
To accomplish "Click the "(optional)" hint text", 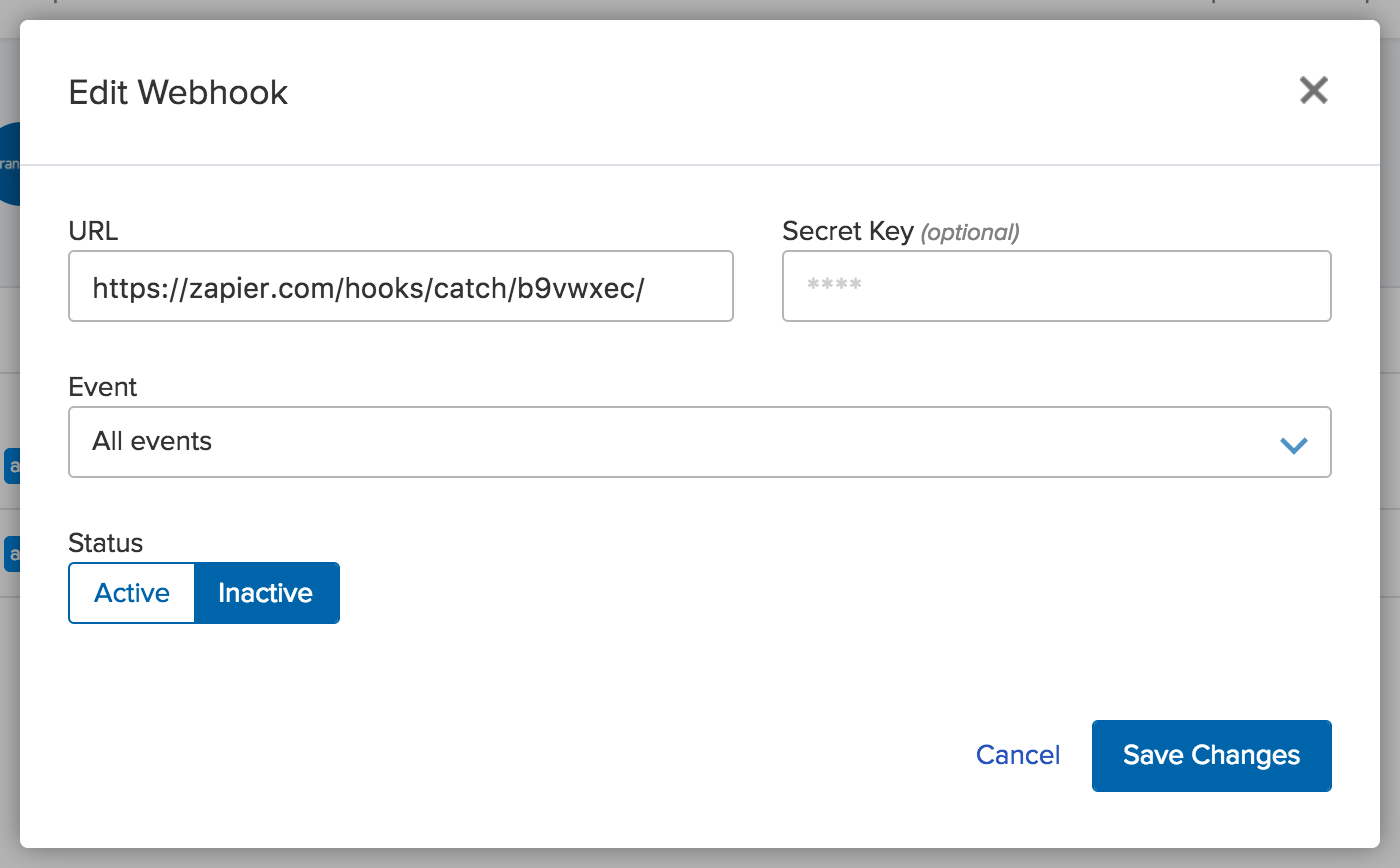I will coord(970,232).
